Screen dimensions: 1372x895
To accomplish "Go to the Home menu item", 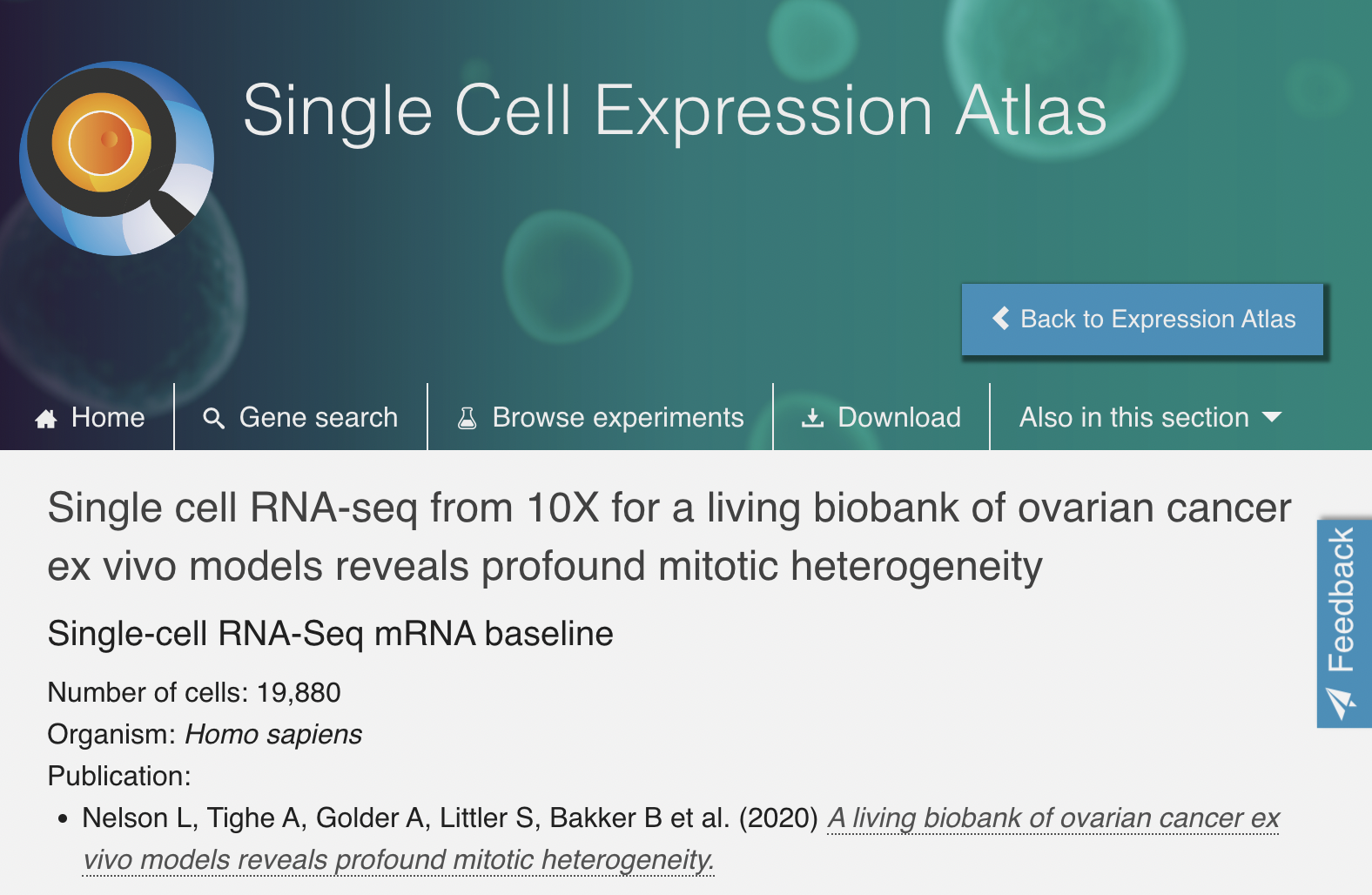I will point(108,418).
